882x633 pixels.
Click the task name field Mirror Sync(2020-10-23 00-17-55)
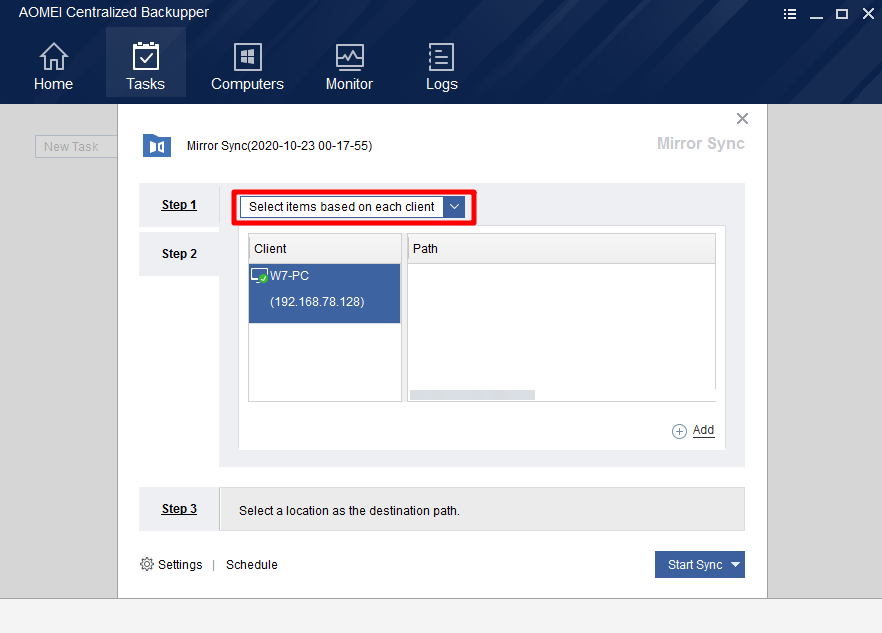click(280, 146)
